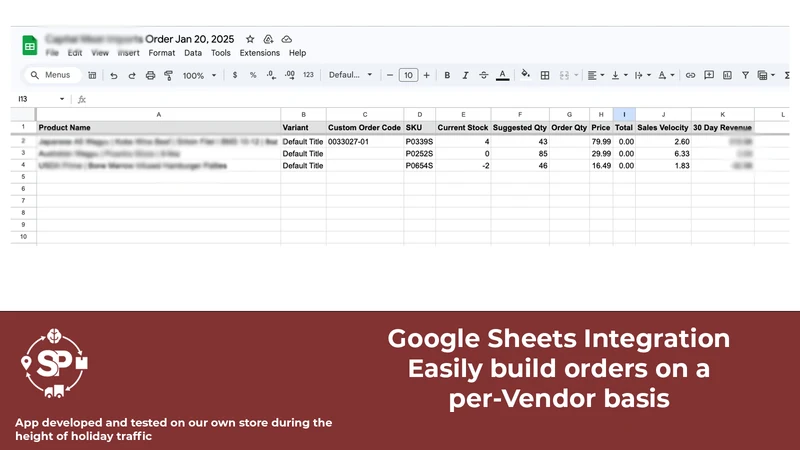
Task: Open the borders tool
Action: tap(545, 76)
